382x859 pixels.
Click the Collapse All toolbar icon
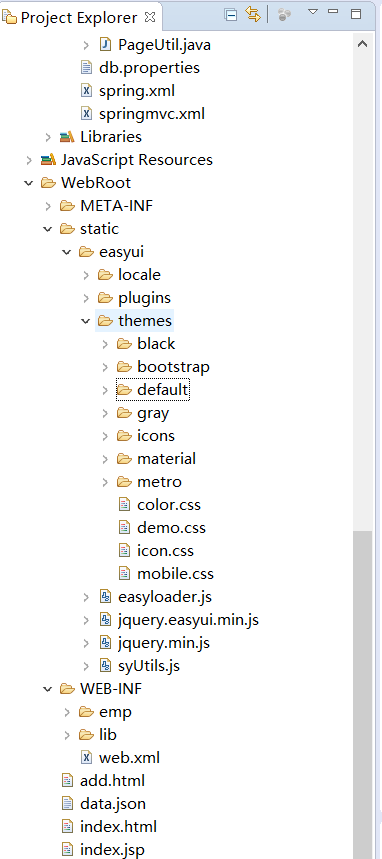coord(231,14)
